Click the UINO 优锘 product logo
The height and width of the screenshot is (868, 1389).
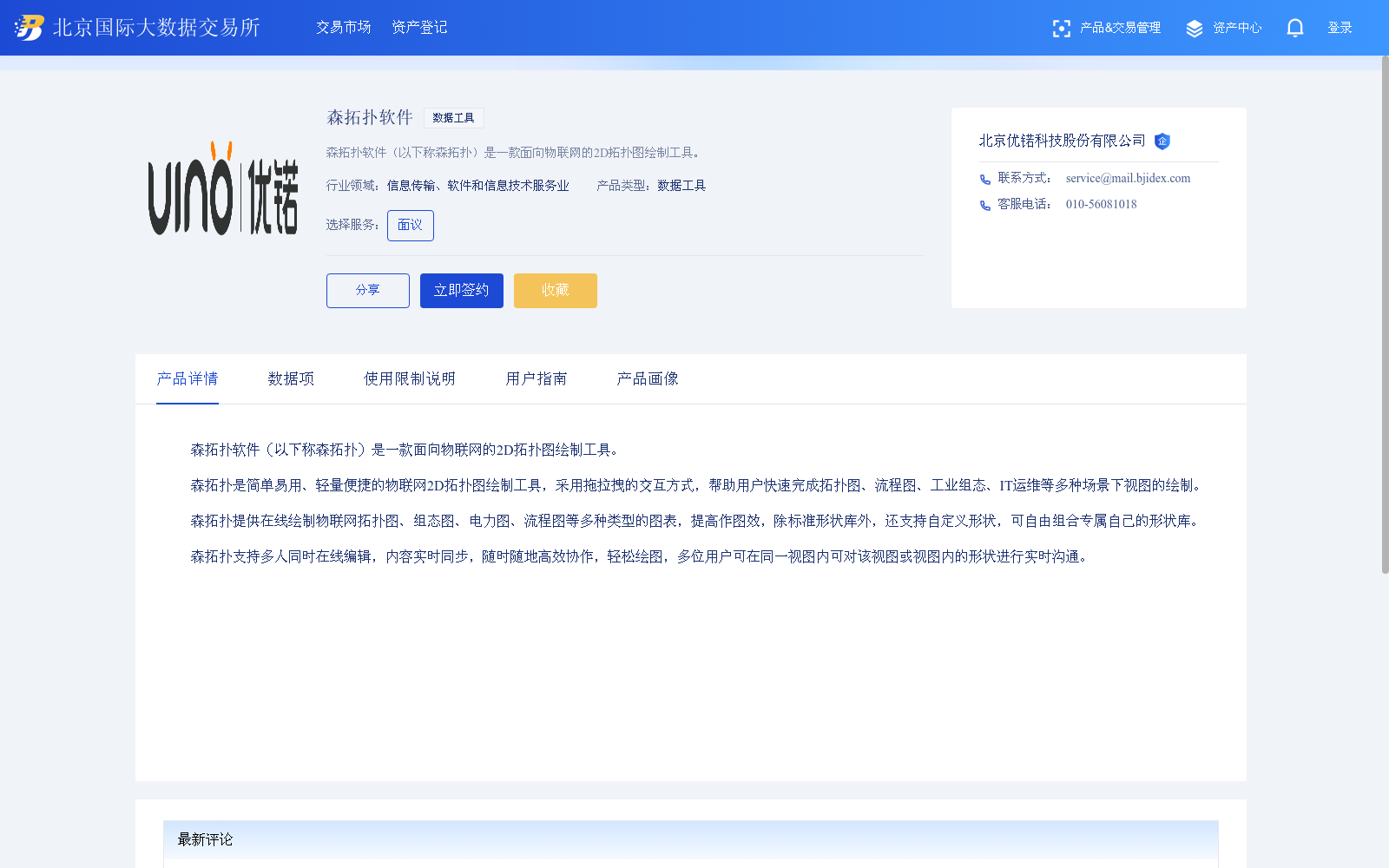click(x=224, y=188)
